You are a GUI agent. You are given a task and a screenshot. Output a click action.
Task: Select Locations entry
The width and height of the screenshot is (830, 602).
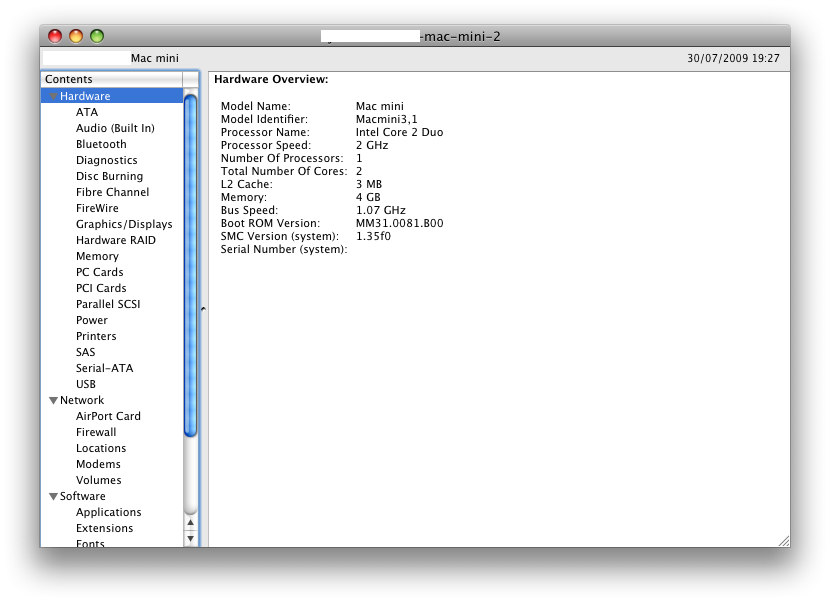(x=101, y=448)
